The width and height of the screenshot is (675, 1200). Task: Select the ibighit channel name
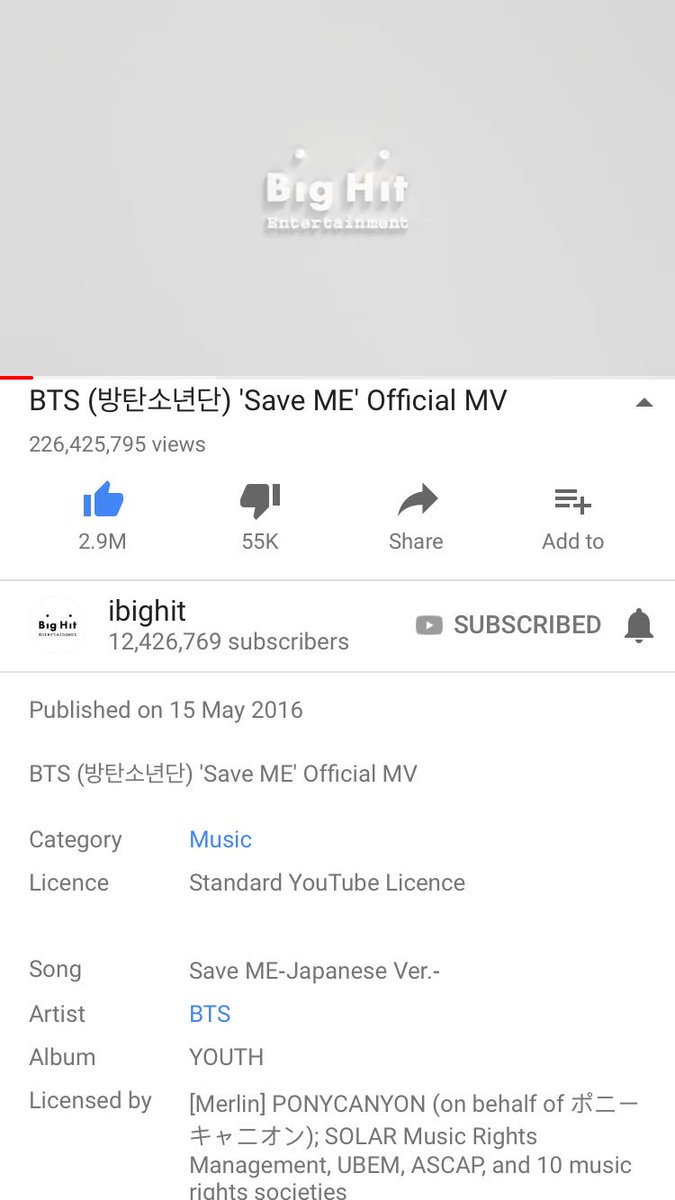[x=147, y=611]
